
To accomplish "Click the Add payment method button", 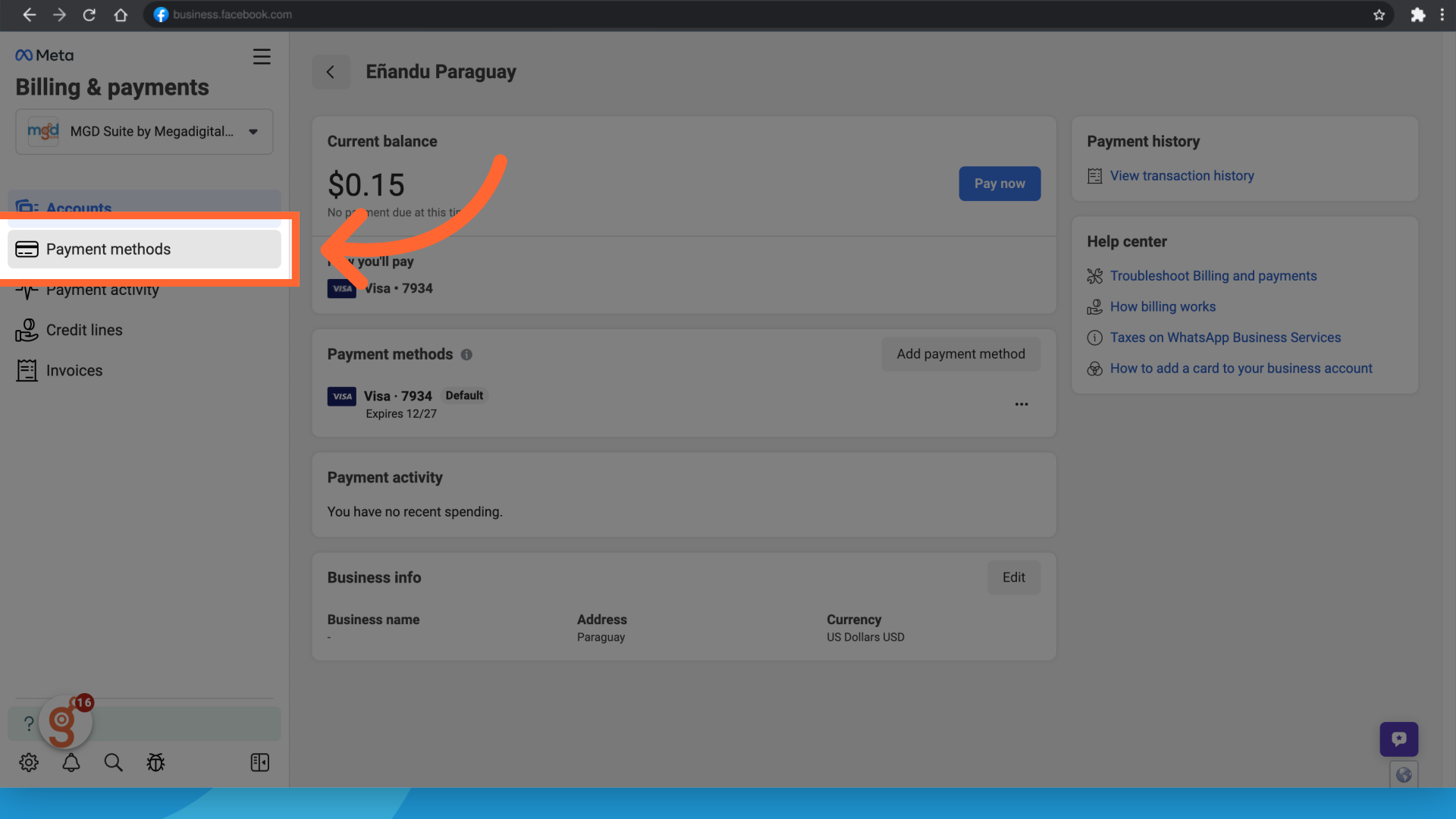I will point(960,354).
